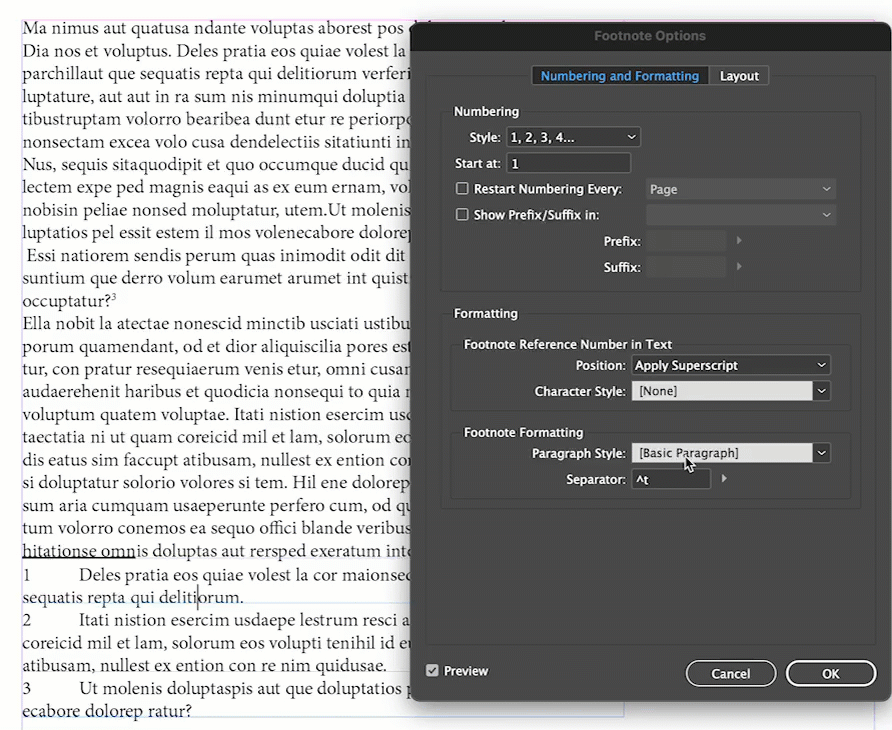Image resolution: width=892 pixels, height=730 pixels.
Task: Click the Cancel button
Action: coord(730,674)
